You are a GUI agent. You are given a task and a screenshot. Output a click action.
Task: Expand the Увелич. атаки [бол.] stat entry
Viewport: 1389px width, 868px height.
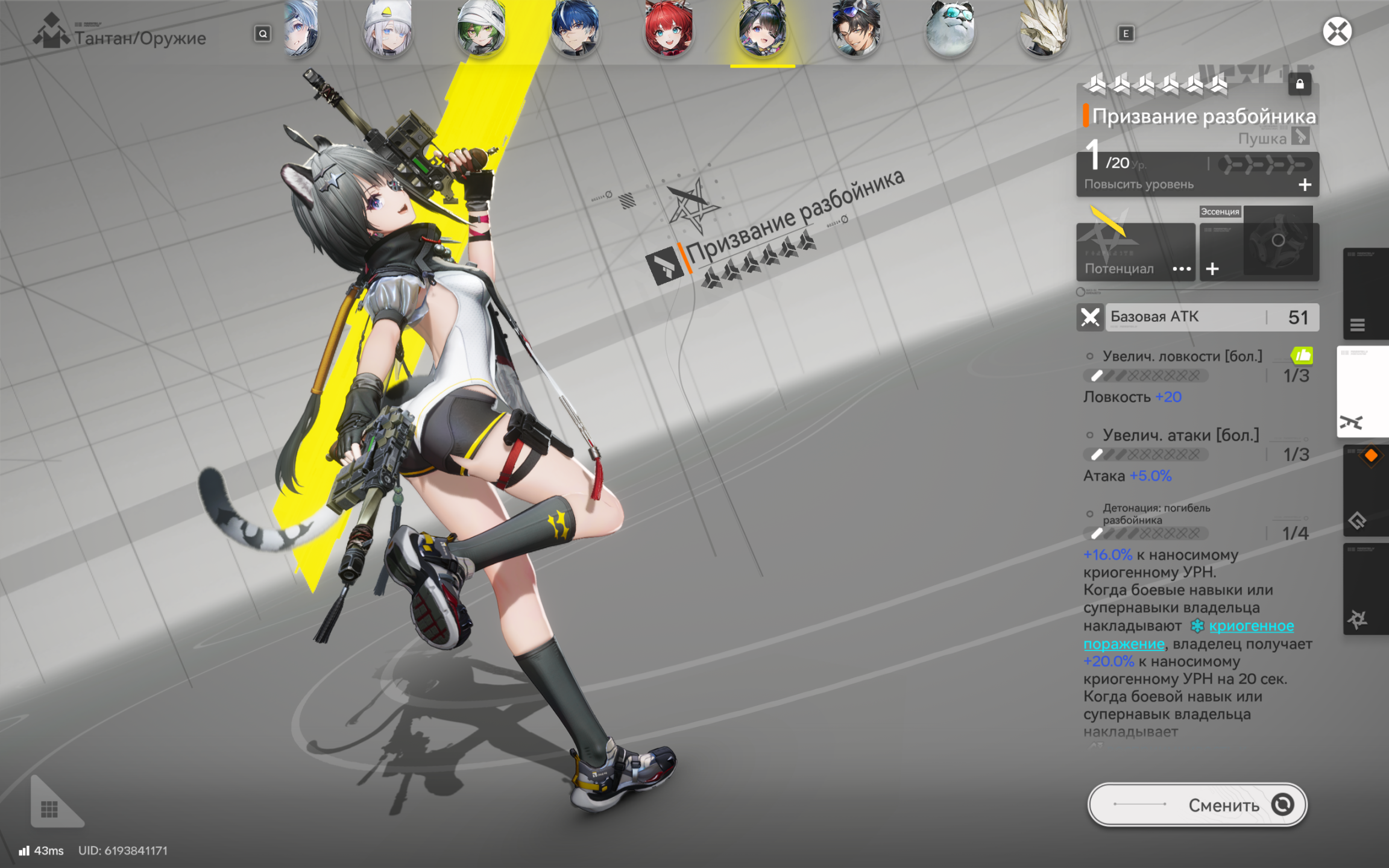click(1179, 435)
